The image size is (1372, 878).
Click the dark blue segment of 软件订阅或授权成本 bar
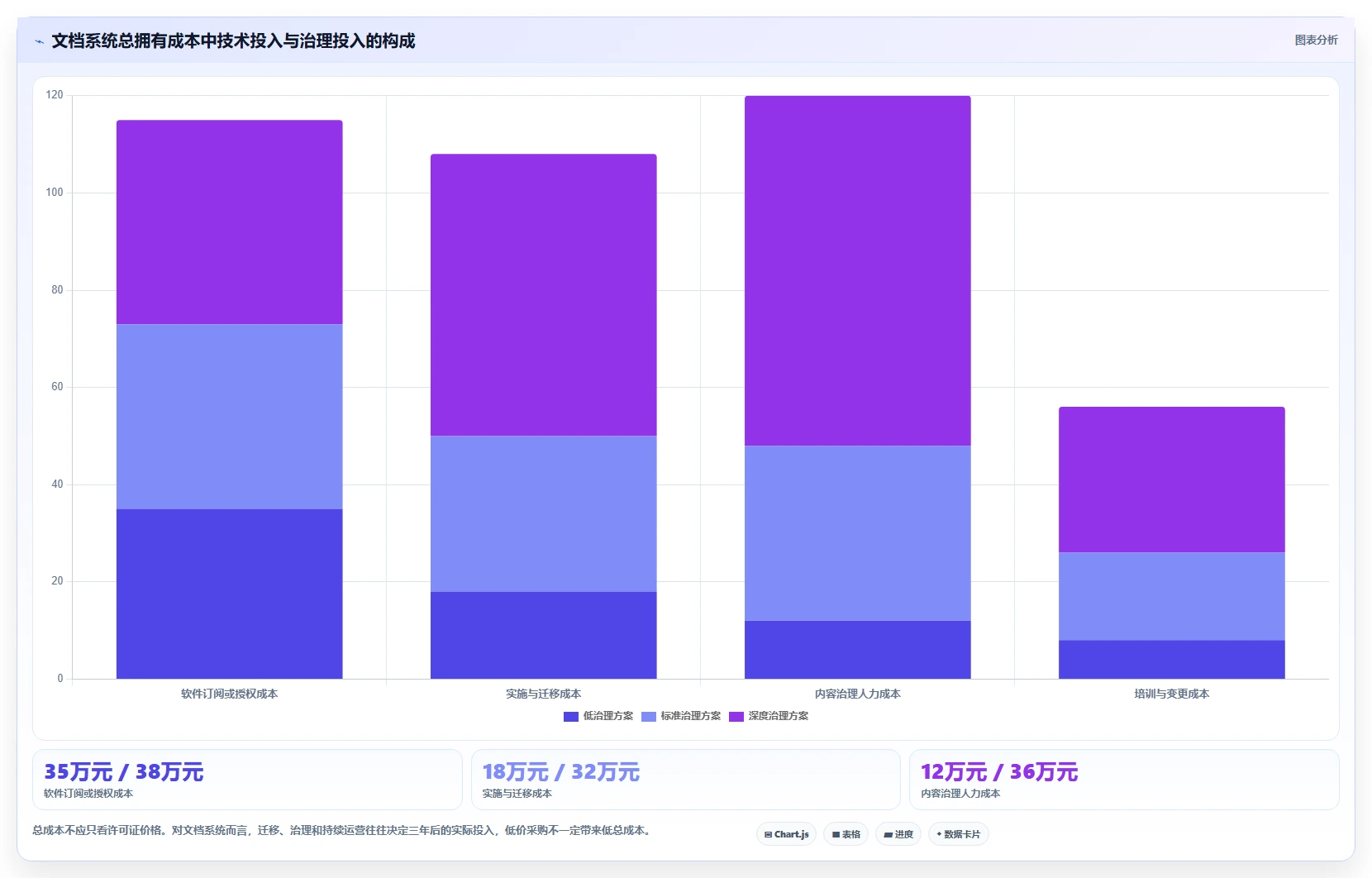(x=229, y=594)
